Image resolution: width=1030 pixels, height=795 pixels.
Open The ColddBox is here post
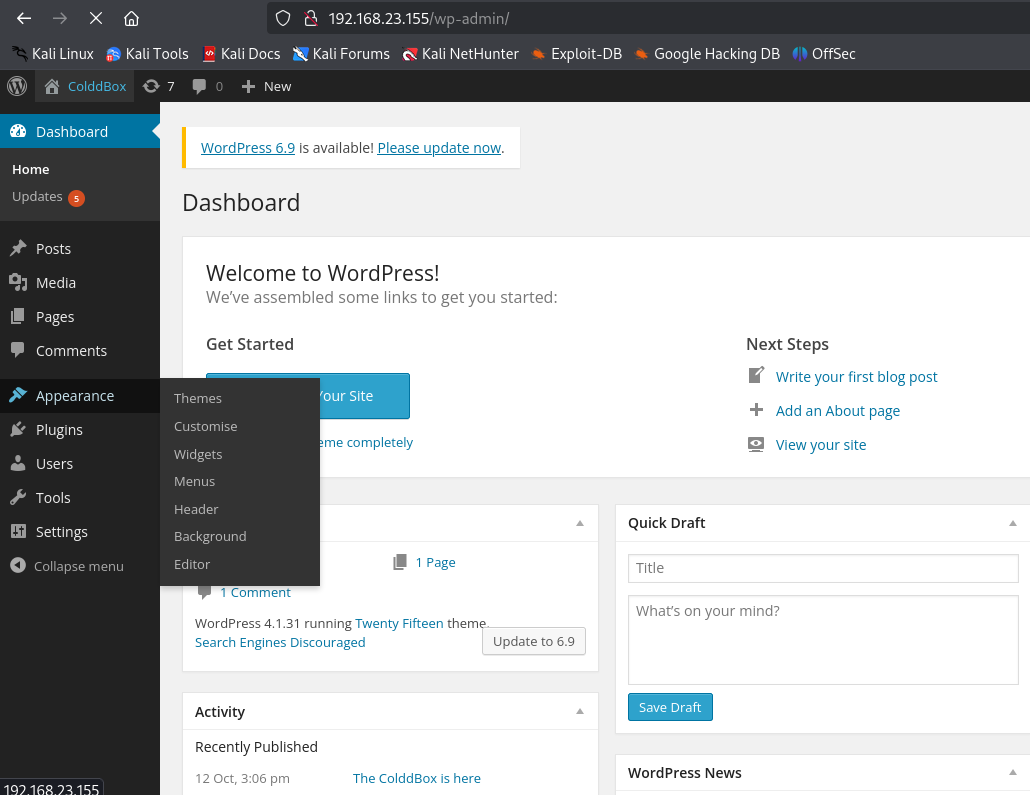416,779
